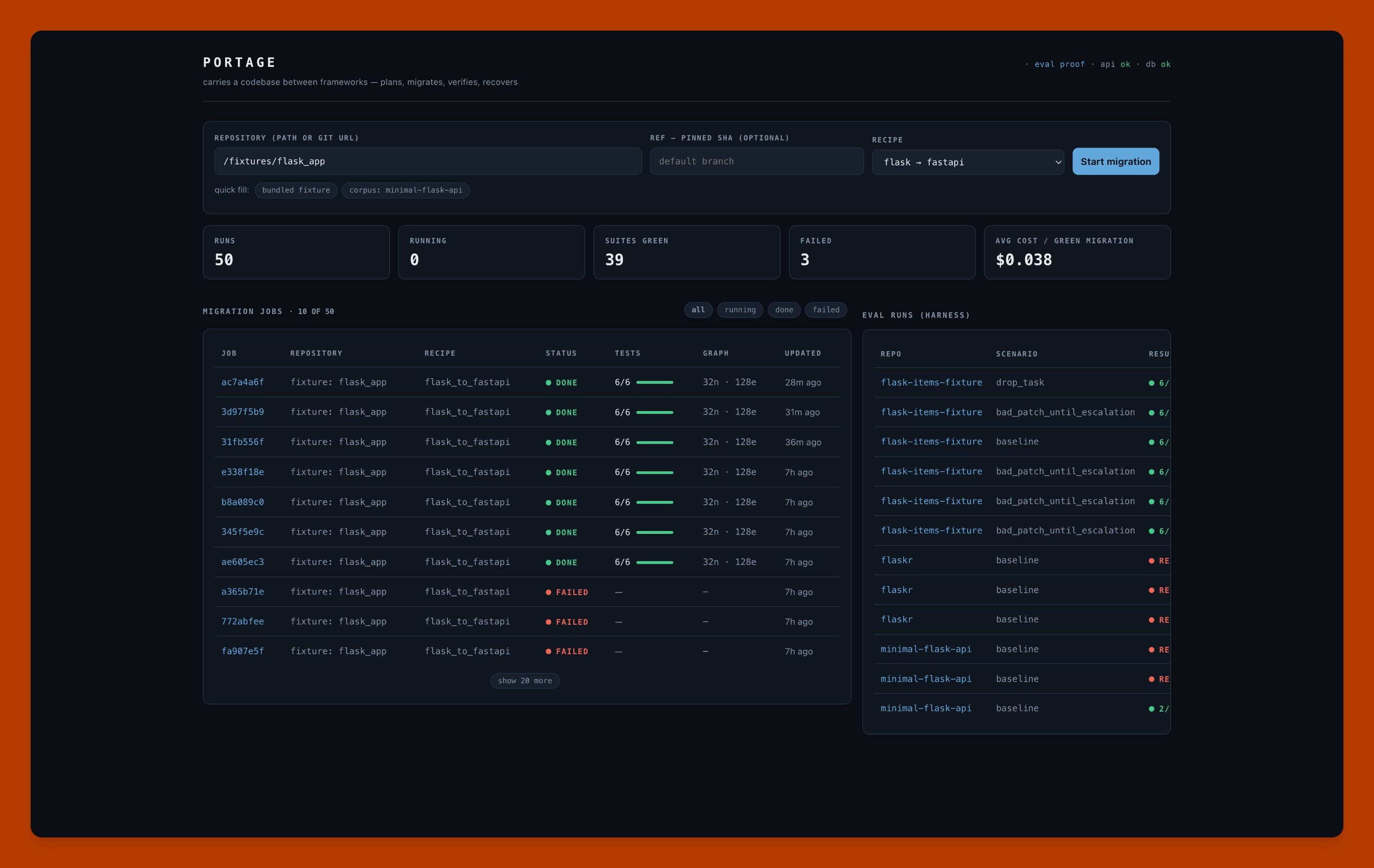Screen dimensions: 1374x868
Task: Toggle the running jobs filter
Action: [740, 310]
